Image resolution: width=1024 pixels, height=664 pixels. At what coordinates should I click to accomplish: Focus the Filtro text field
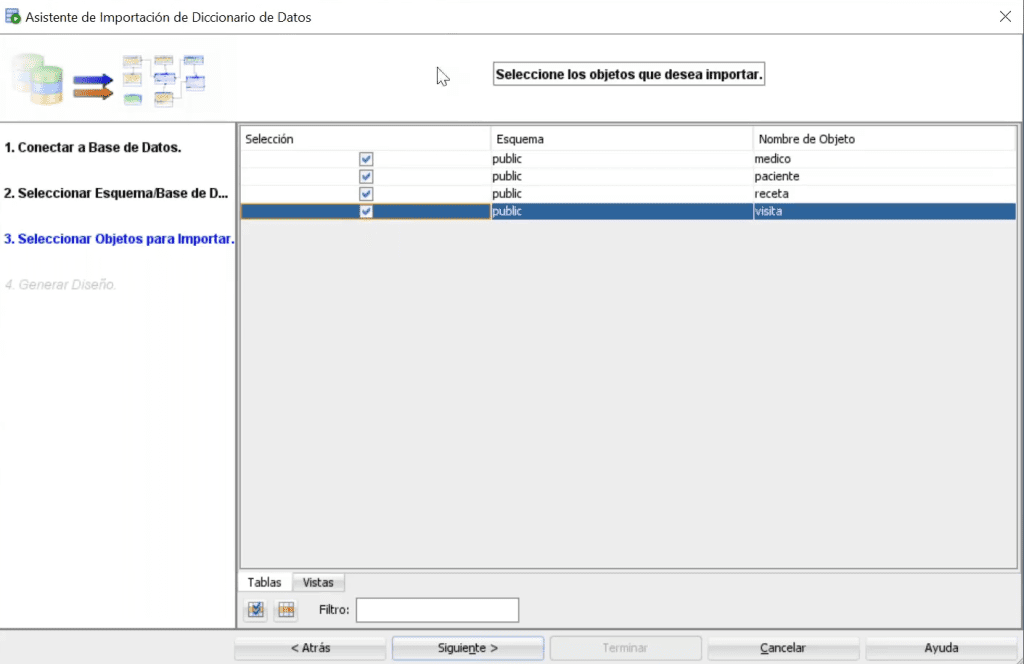click(437, 610)
